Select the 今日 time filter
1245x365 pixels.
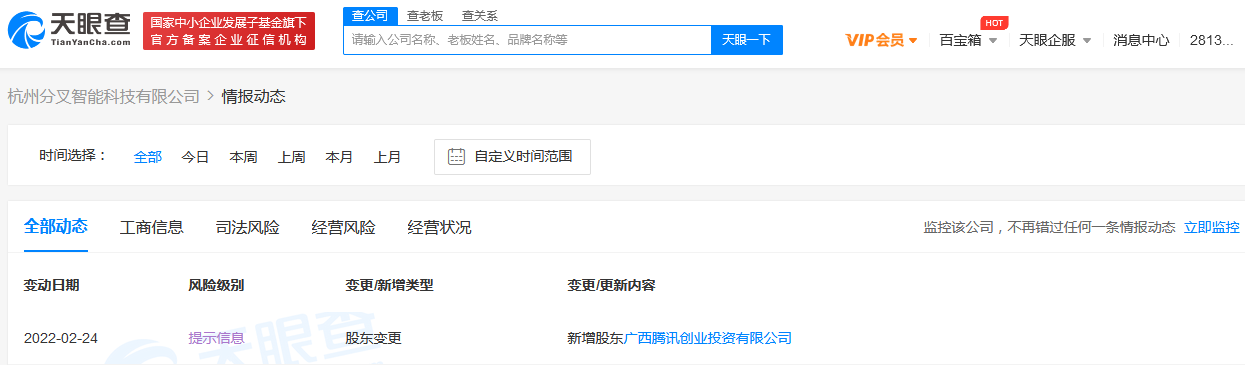click(x=195, y=157)
